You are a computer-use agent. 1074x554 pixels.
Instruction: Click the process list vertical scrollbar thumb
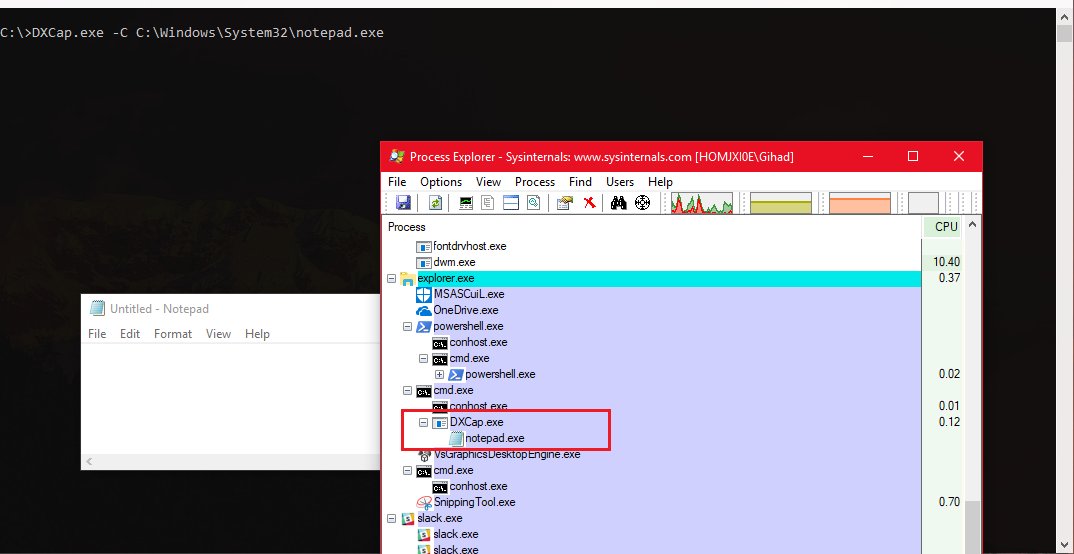973,525
